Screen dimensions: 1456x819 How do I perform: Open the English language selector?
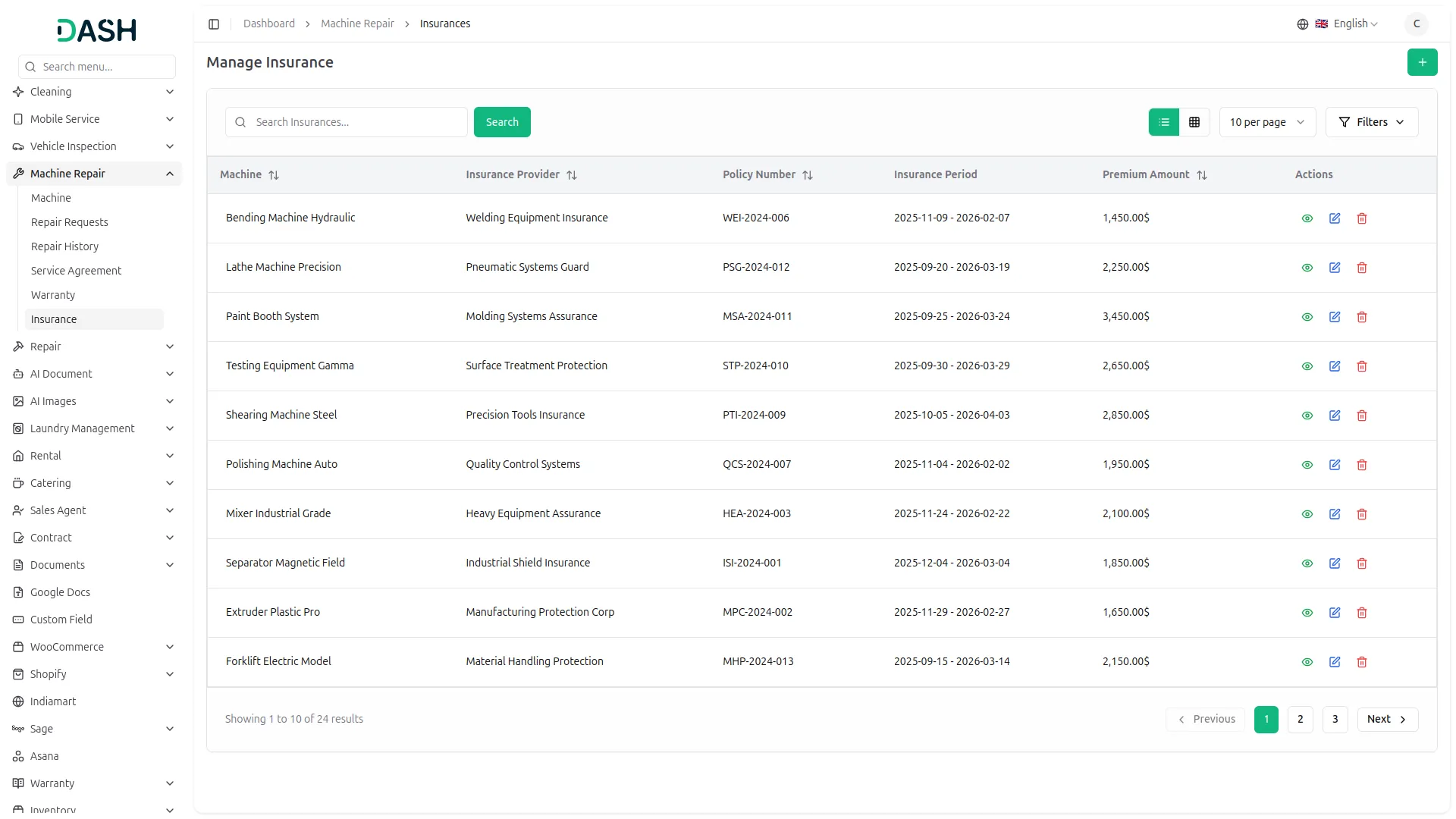(x=1350, y=24)
